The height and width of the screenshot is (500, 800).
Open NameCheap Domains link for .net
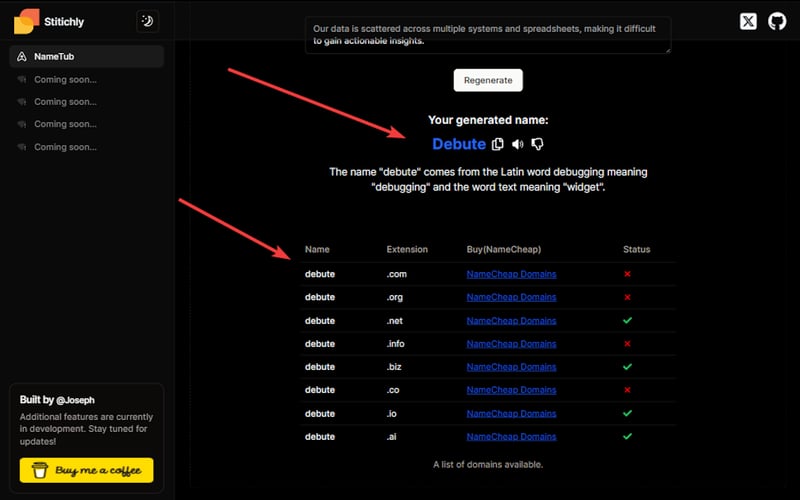pyautogui.click(x=511, y=320)
